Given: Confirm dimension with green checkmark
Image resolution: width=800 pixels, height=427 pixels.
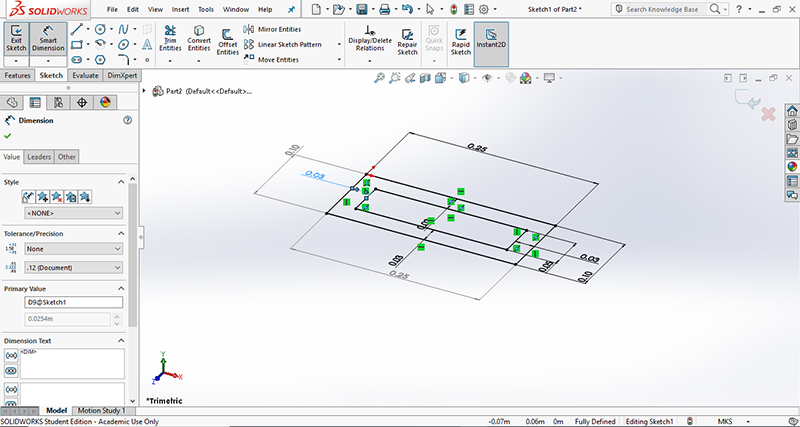Looking at the screenshot, I should pyautogui.click(x=7, y=136).
